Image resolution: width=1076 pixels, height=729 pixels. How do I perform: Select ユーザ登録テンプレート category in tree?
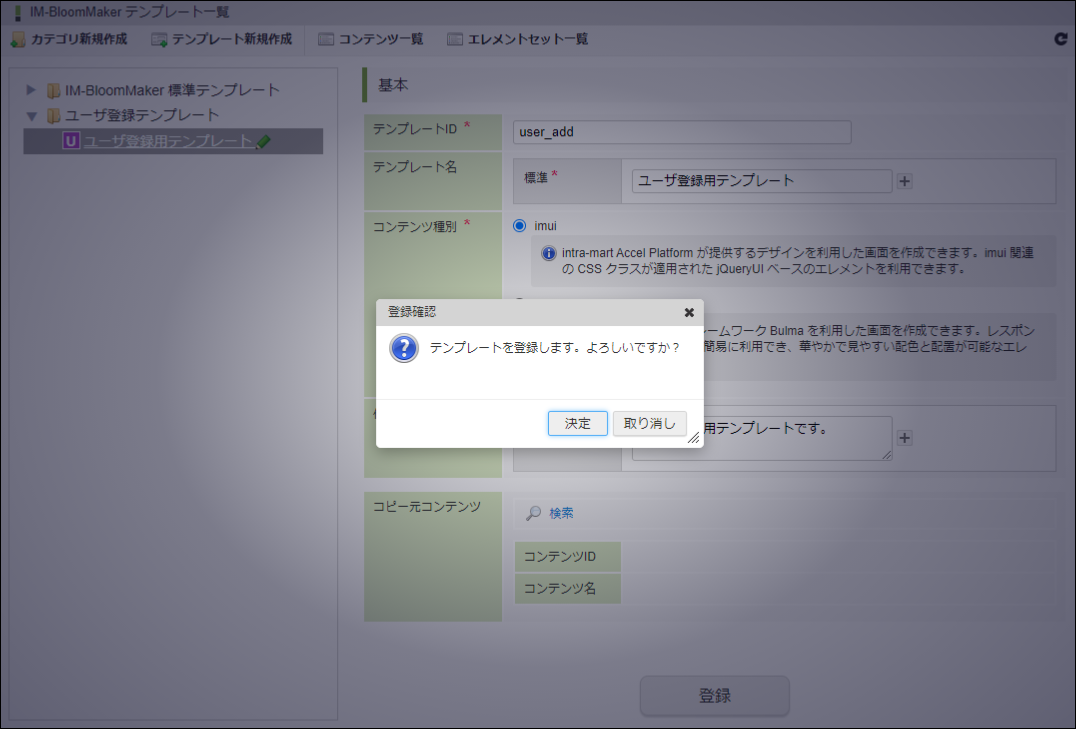click(x=142, y=115)
